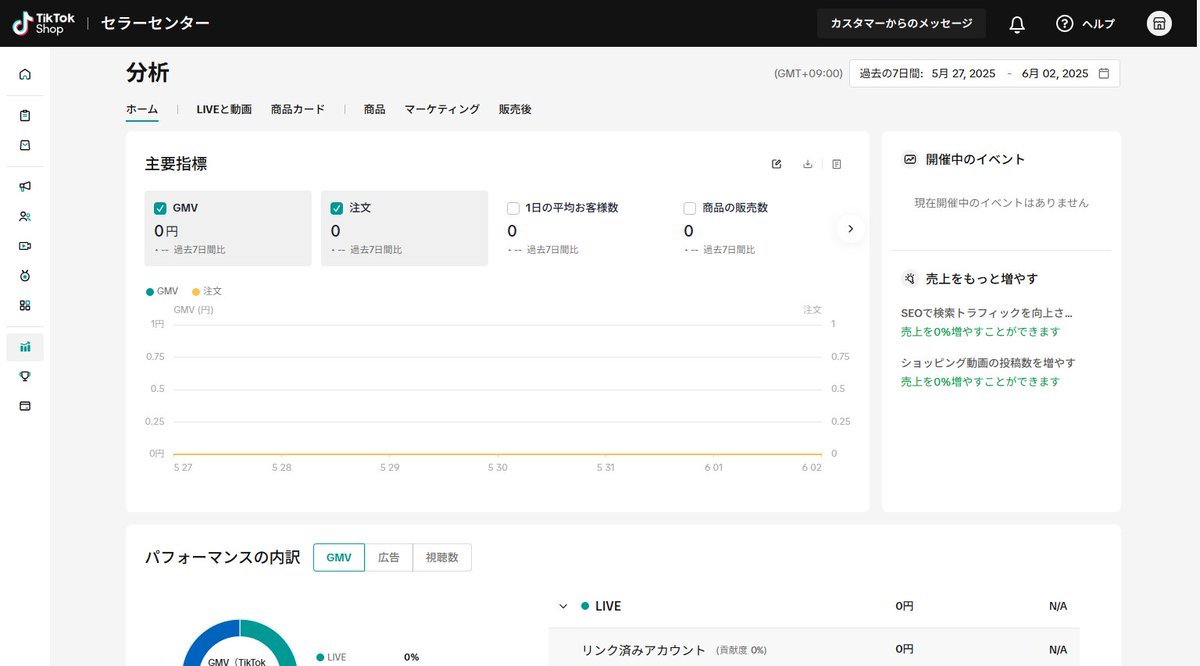Open the LIVE and video camera icon in sidebar
Image resolution: width=1200 pixels, height=666 pixels.
[25, 245]
